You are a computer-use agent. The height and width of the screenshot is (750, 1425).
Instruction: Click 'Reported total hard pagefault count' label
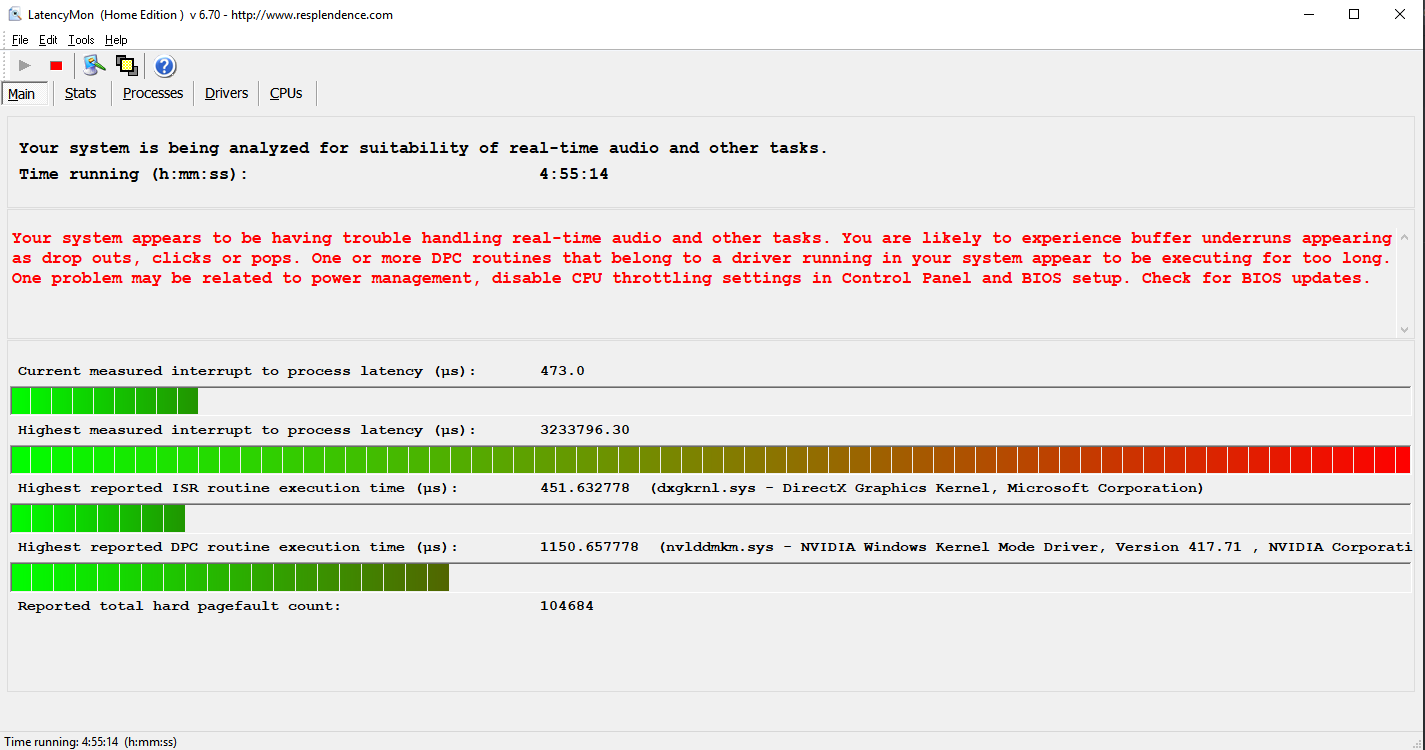tap(180, 606)
